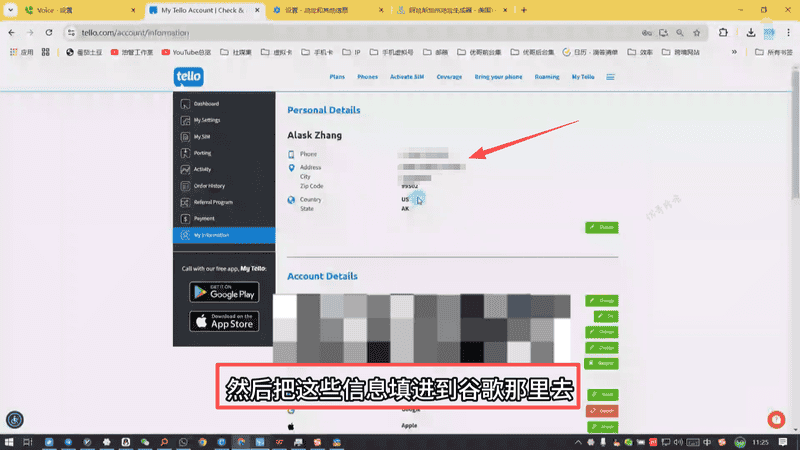Open Chrome three-dot menu
The image size is (800, 450).
click(788, 33)
